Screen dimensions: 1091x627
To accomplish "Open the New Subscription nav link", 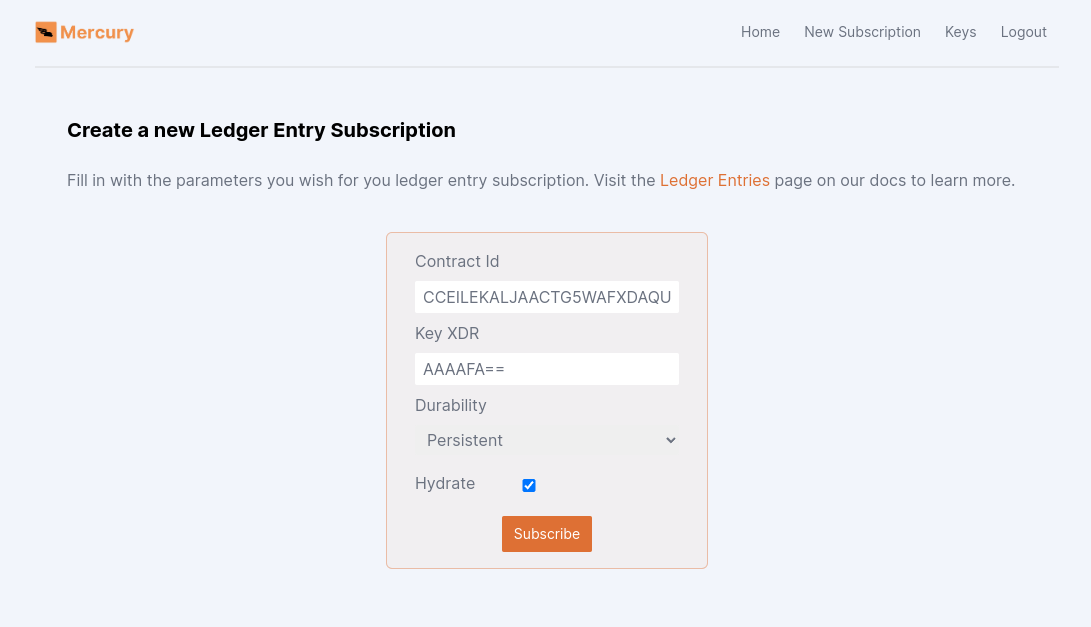I will [x=862, y=32].
